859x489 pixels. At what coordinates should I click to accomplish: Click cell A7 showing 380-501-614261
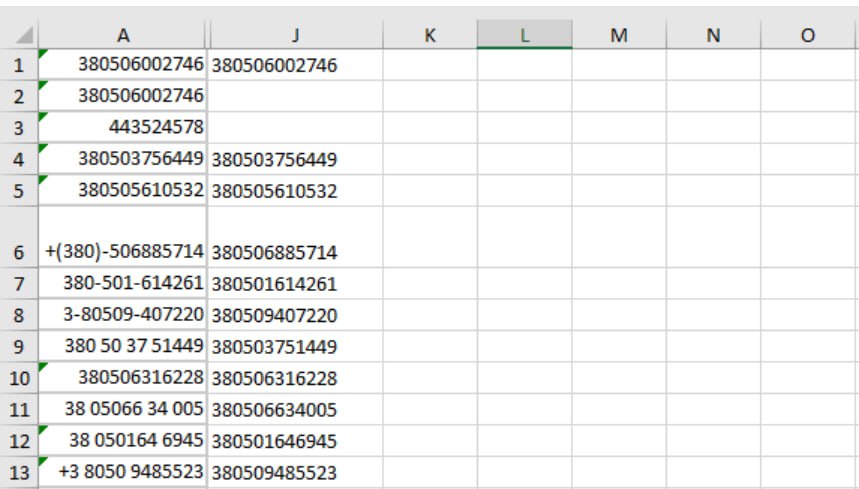click(x=123, y=284)
